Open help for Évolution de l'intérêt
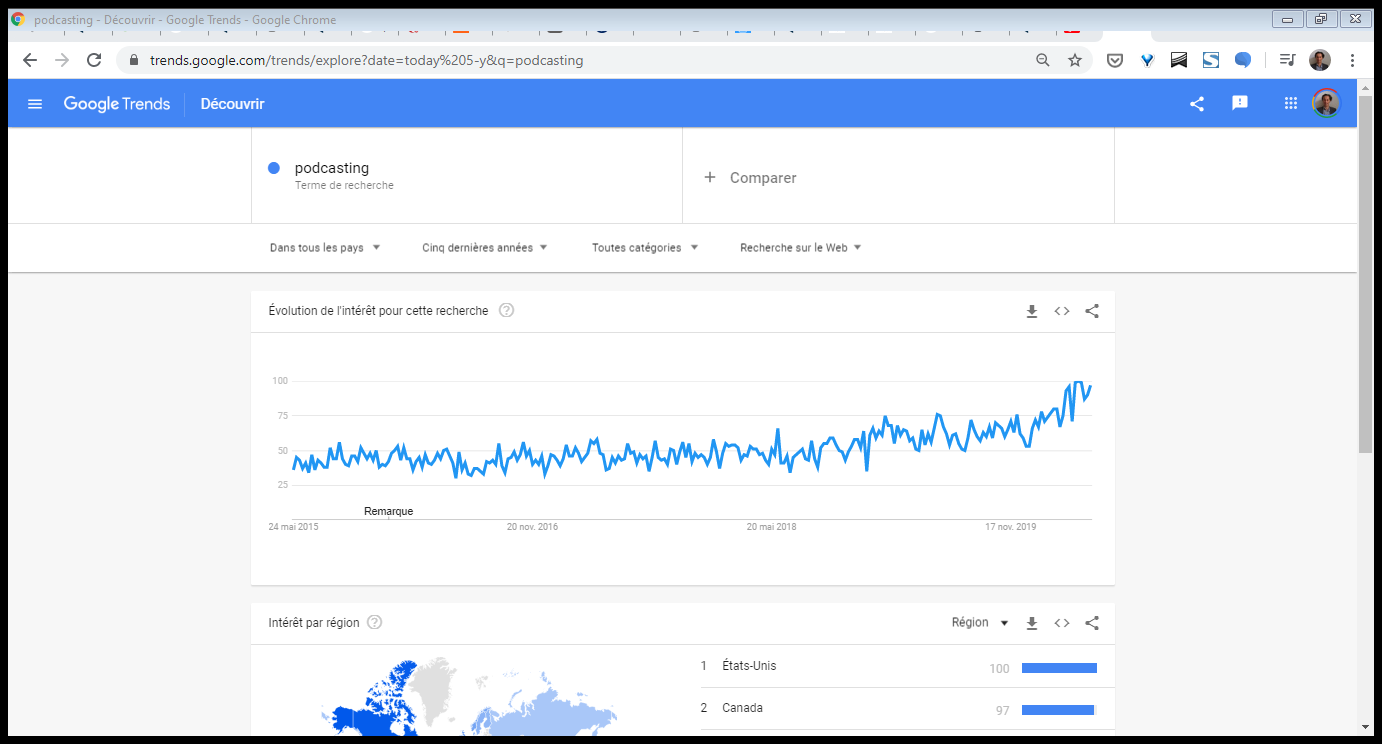This screenshot has height=744, width=1382. (506, 310)
